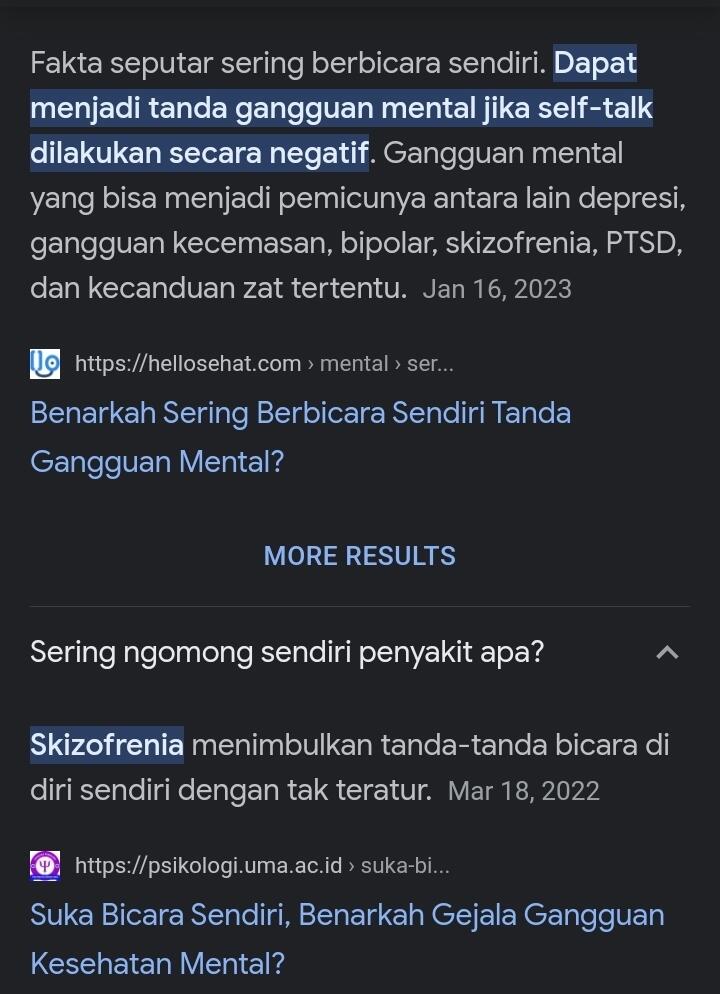Viewport: 720px width, 994px height.
Task: Select the highlighted 'Skizofrenia' text
Action: click(105, 744)
